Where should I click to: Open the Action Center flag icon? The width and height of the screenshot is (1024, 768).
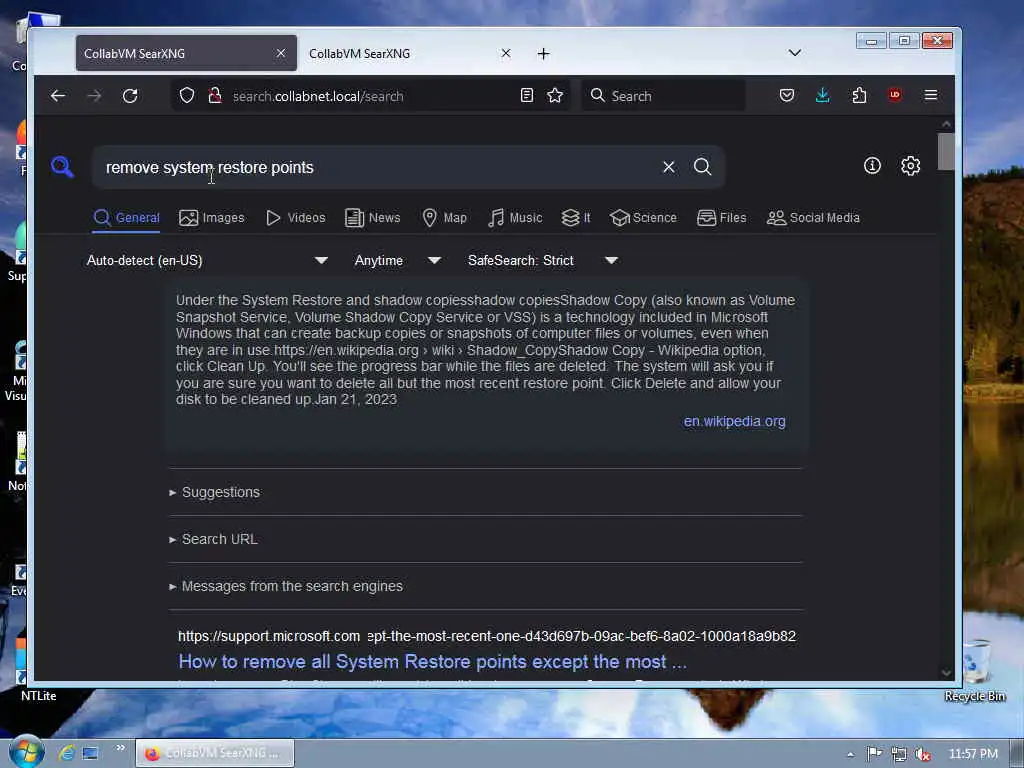click(874, 754)
